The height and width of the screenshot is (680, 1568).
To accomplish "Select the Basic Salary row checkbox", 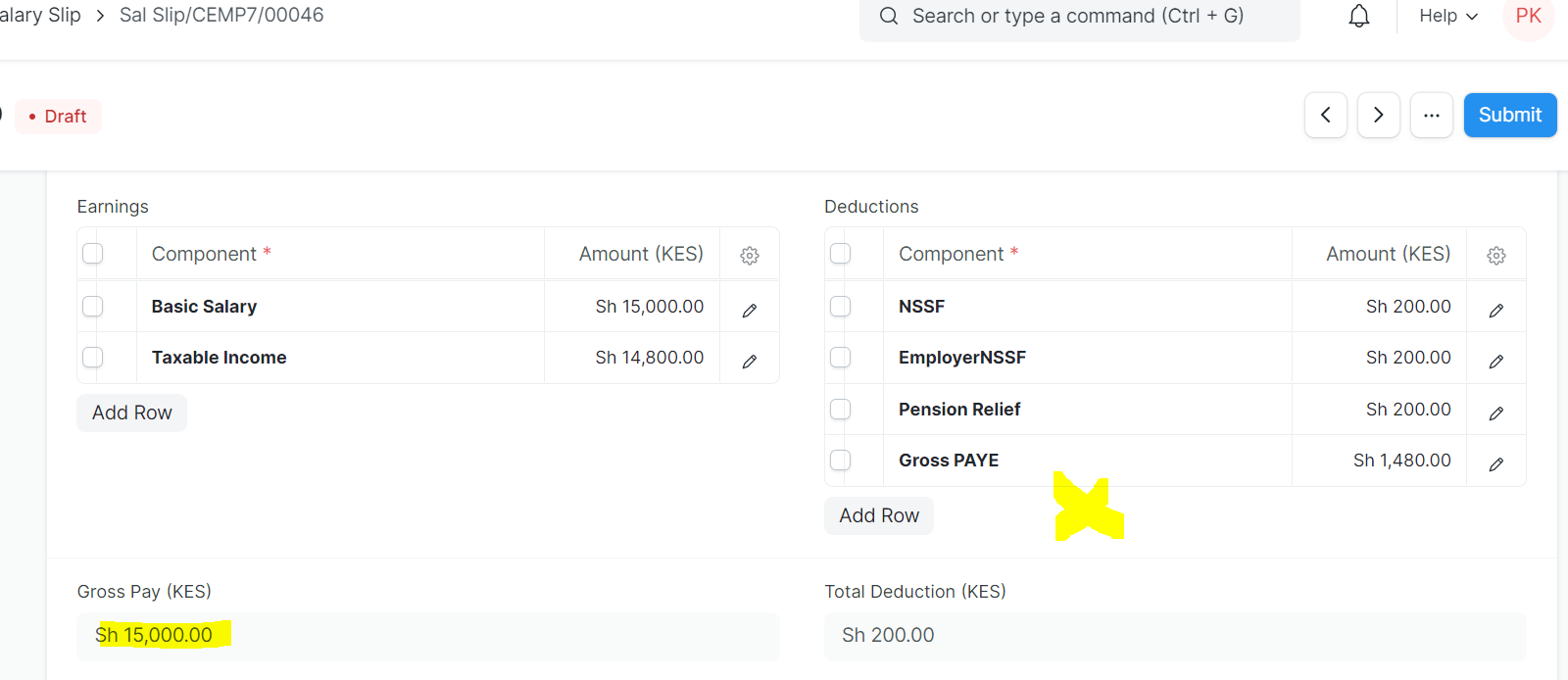I will (93, 307).
